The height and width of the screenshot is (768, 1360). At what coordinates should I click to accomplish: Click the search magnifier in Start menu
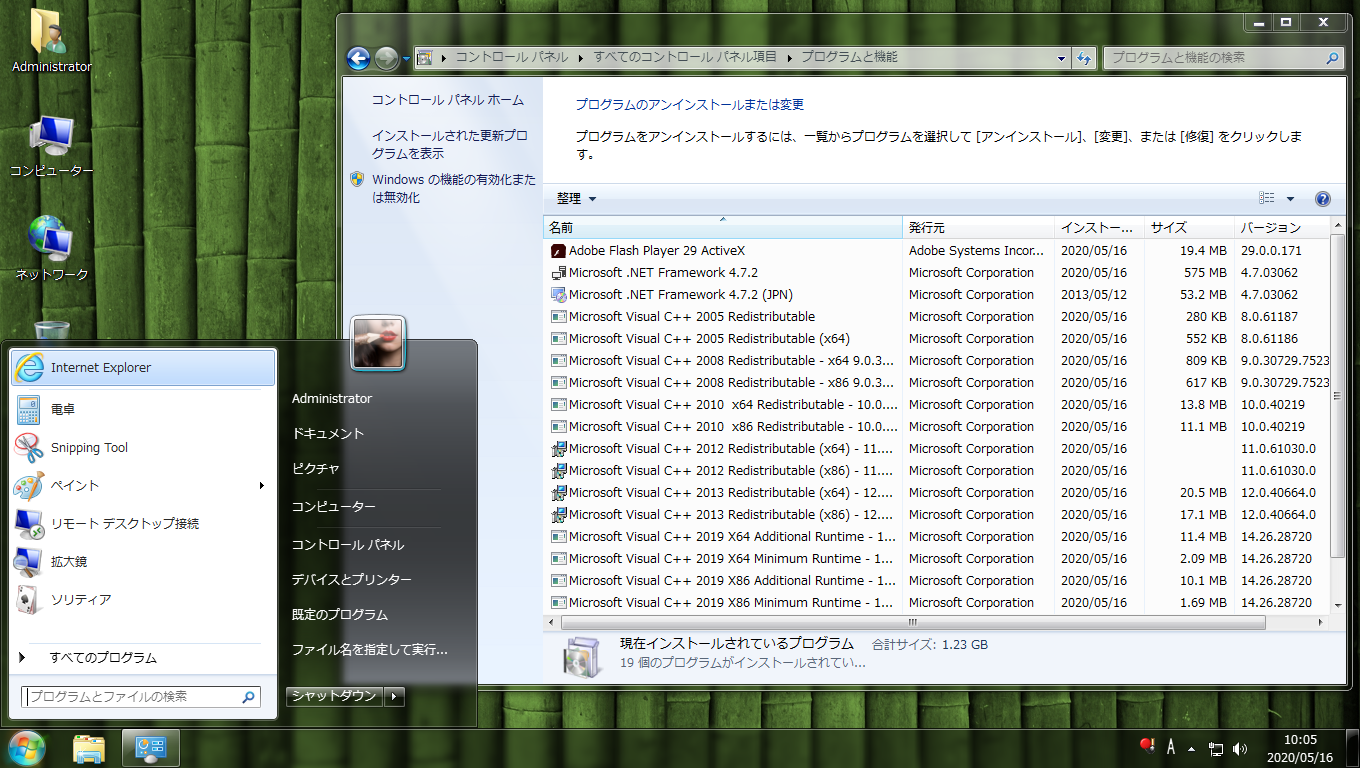click(x=249, y=697)
